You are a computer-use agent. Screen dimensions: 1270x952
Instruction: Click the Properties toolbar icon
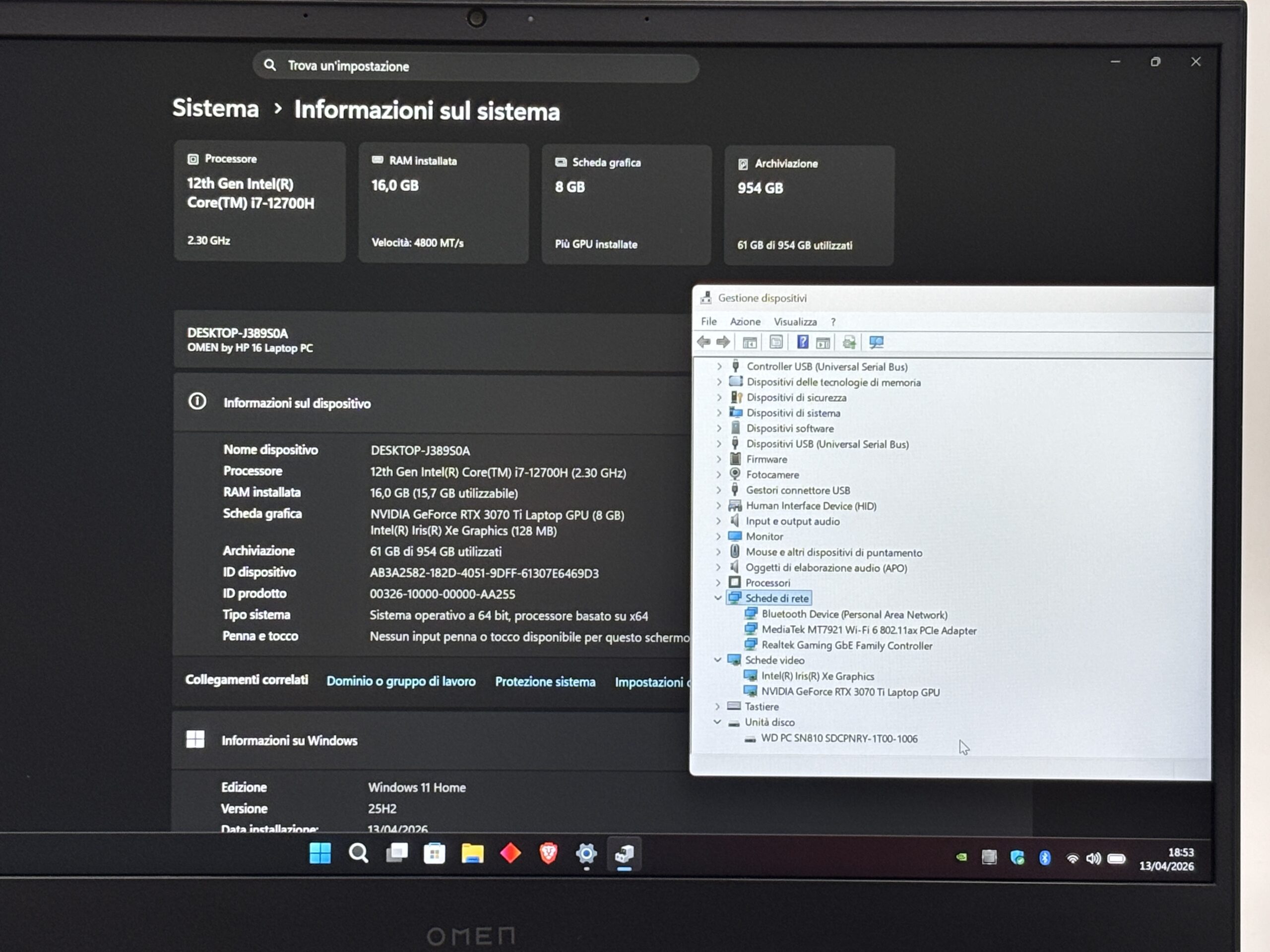[x=776, y=343]
